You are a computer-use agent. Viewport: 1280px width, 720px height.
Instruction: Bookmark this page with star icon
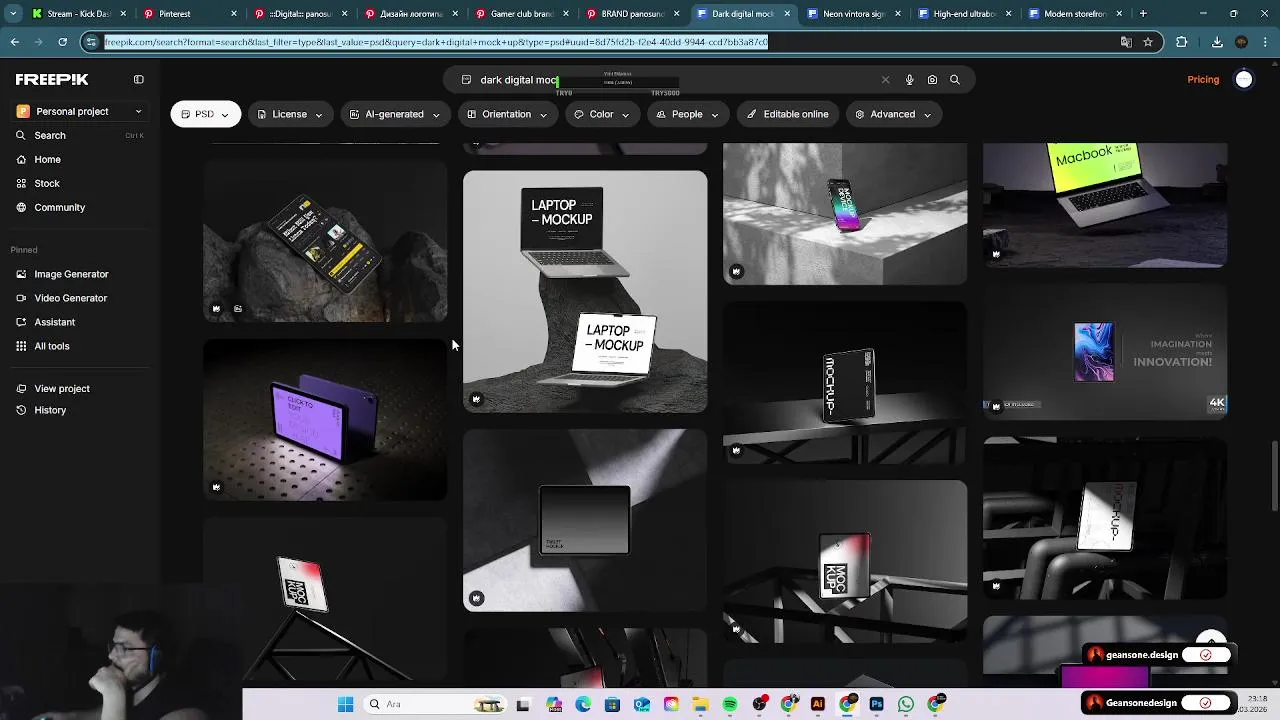click(x=1148, y=42)
